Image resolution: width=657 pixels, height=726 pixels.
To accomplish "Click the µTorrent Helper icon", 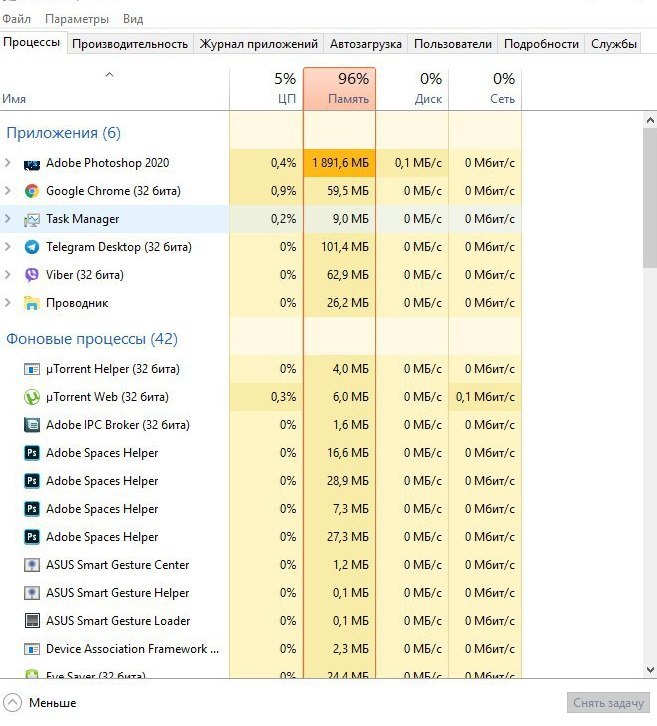I will (x=31, y=369).
